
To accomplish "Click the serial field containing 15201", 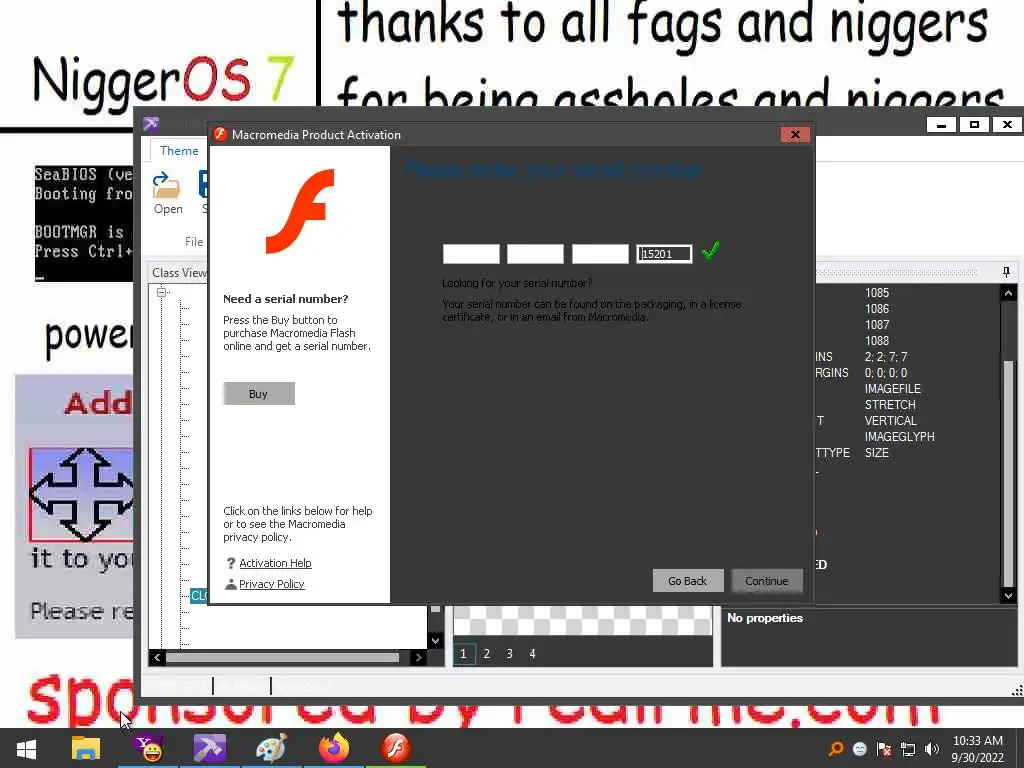I will coord(664,254).
